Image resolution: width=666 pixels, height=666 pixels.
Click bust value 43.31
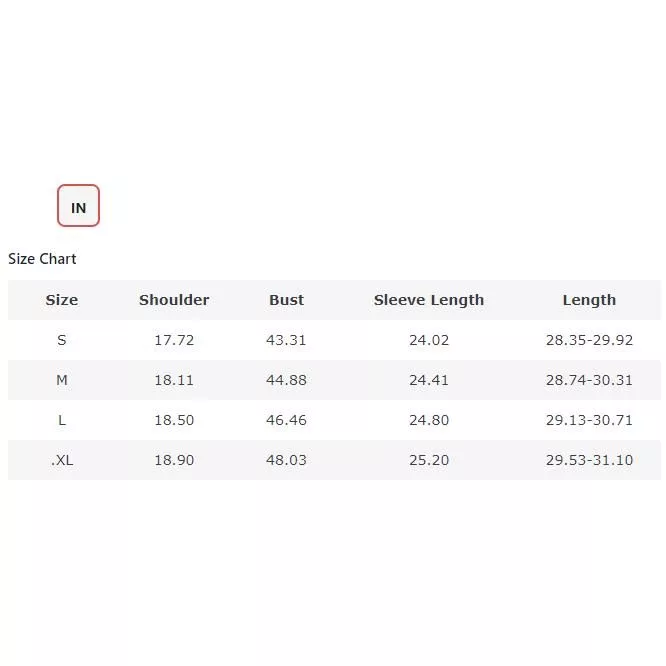[286, 340]
